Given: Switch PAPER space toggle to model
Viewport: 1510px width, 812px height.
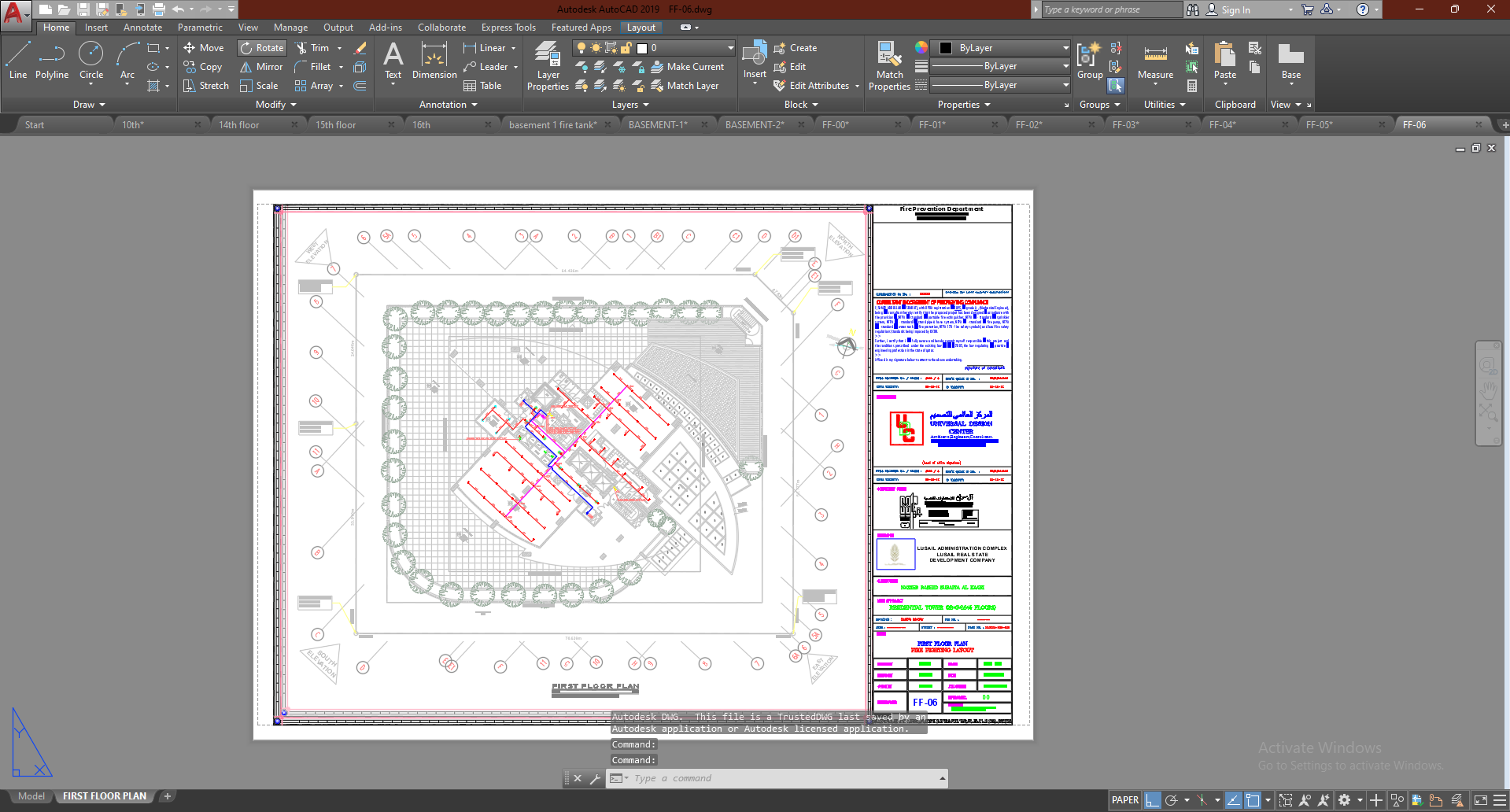Looking at the screenshot, I should click(1124, 800).
